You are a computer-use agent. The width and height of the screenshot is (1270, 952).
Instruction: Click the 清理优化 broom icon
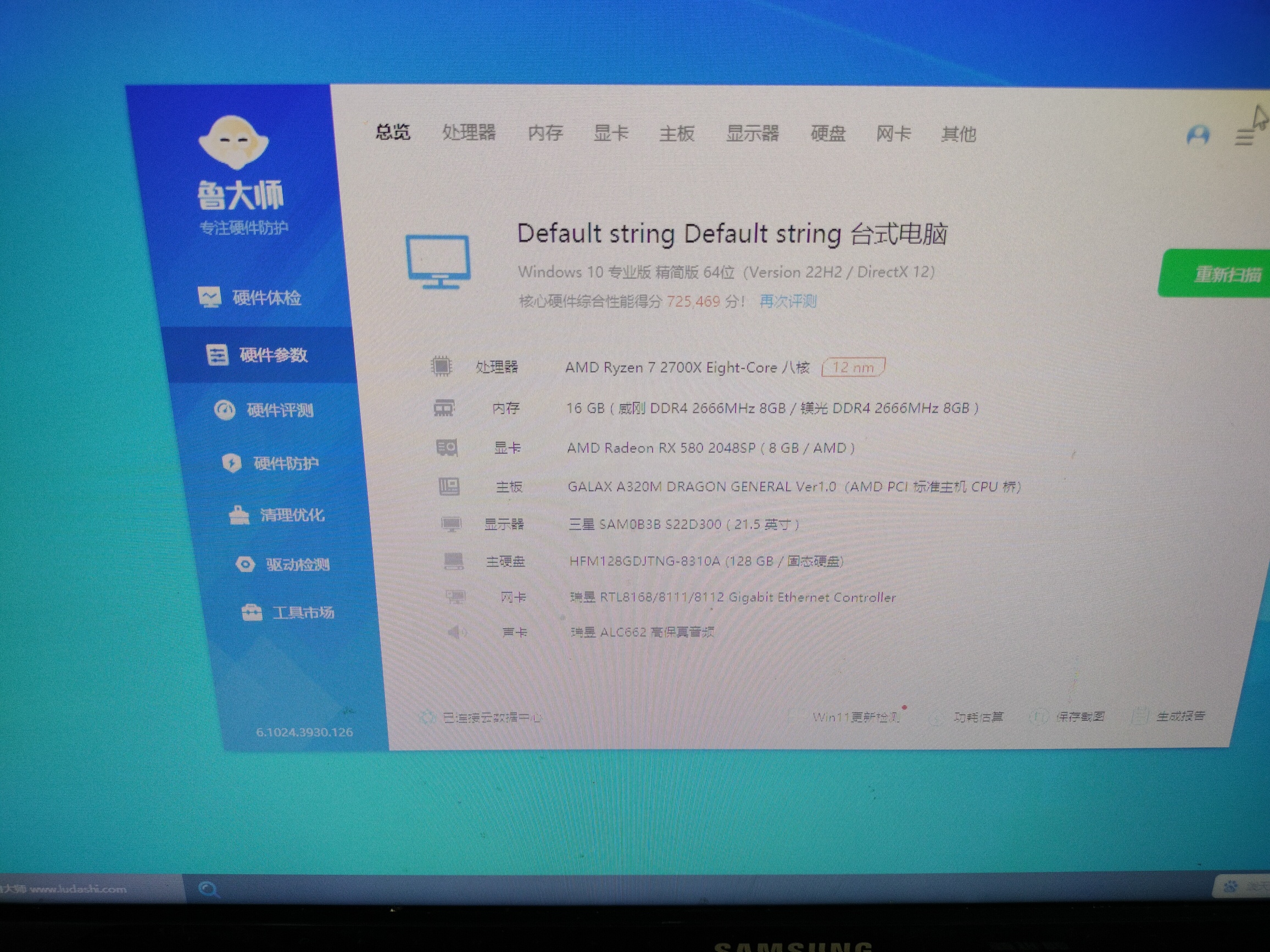(x=239, y=516)
